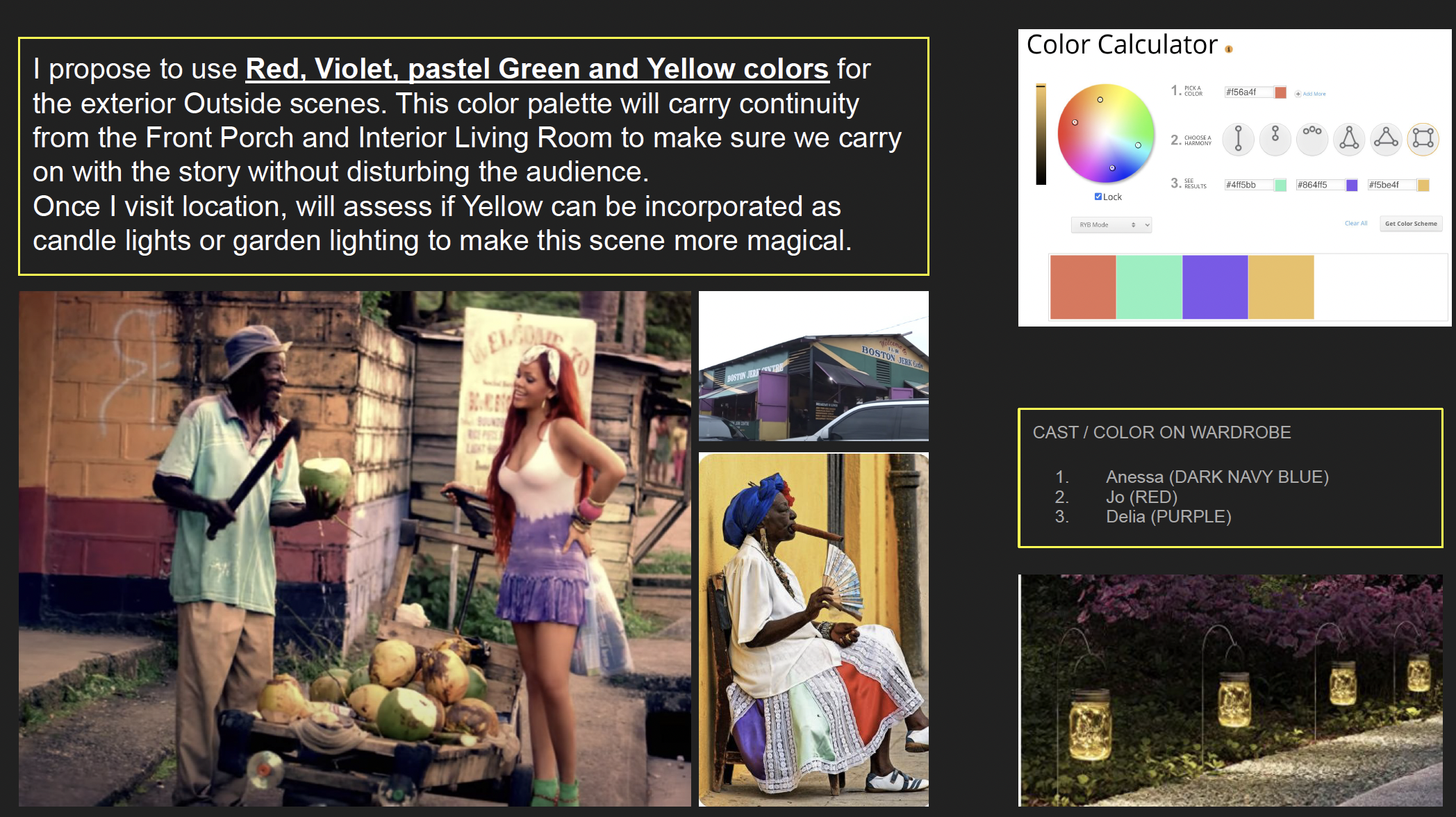Choose the triadic harmony icon
1456x817 pixels.
[x=1386, y=138]
